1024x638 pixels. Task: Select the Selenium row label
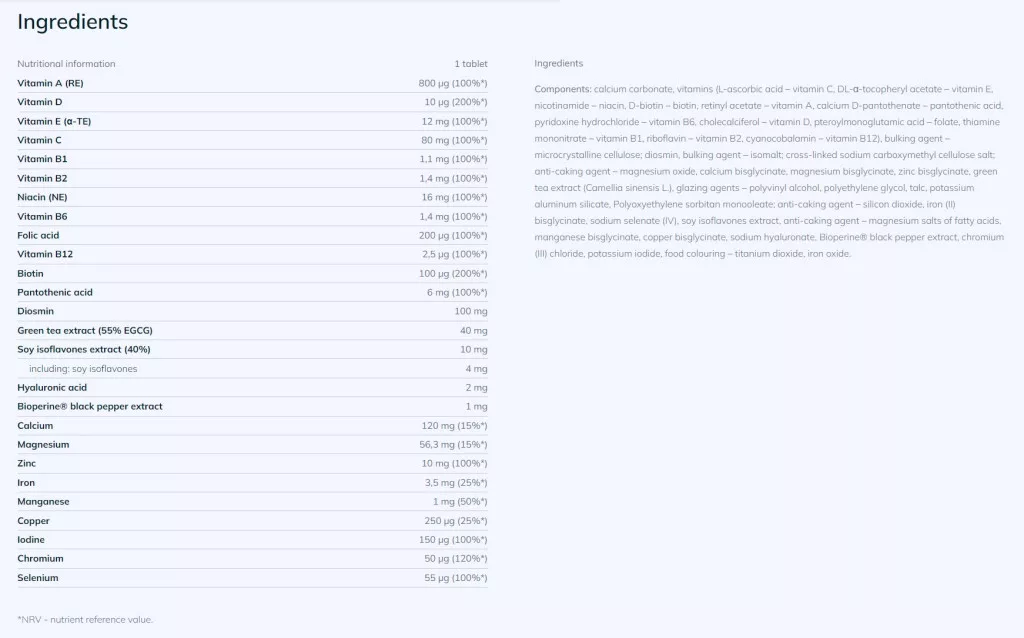(x=38, y=578)
